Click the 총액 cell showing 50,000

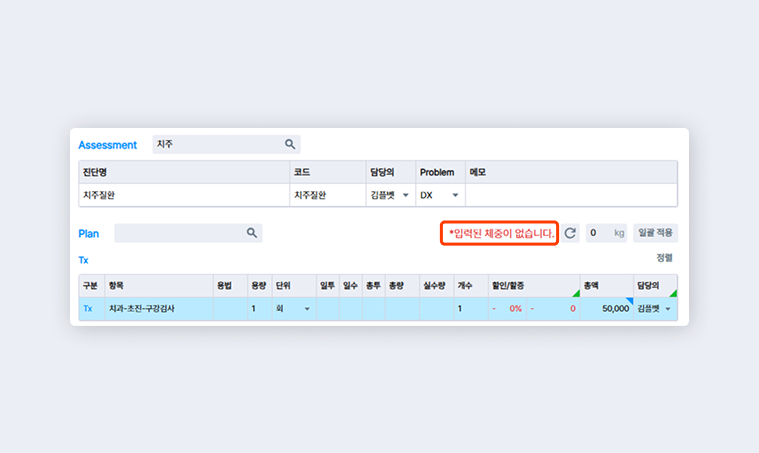pos(607,309)
